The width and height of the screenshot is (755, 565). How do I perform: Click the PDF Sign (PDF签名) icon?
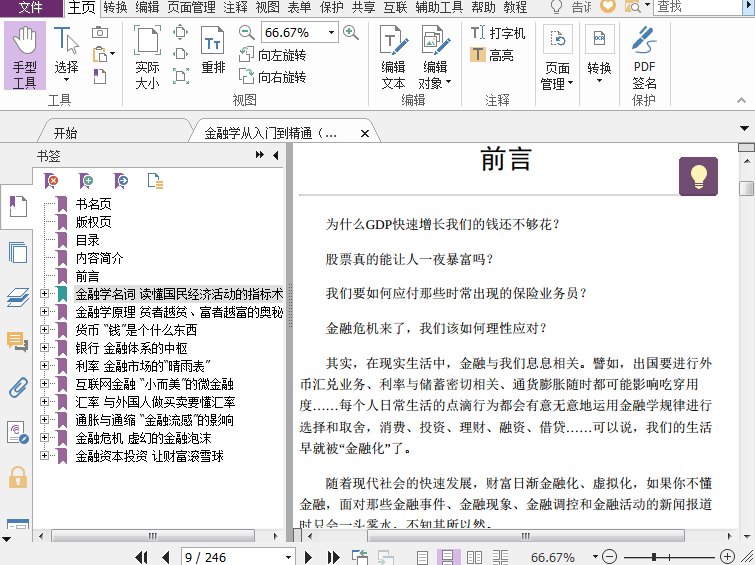coord(644,57)
